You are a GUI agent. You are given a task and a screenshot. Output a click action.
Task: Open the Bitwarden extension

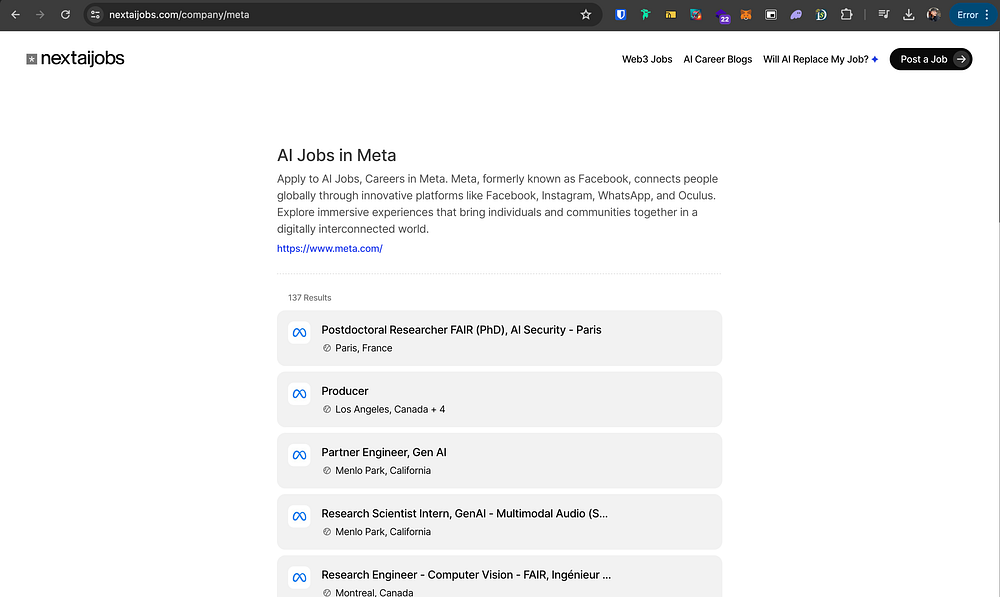[621, 15]
